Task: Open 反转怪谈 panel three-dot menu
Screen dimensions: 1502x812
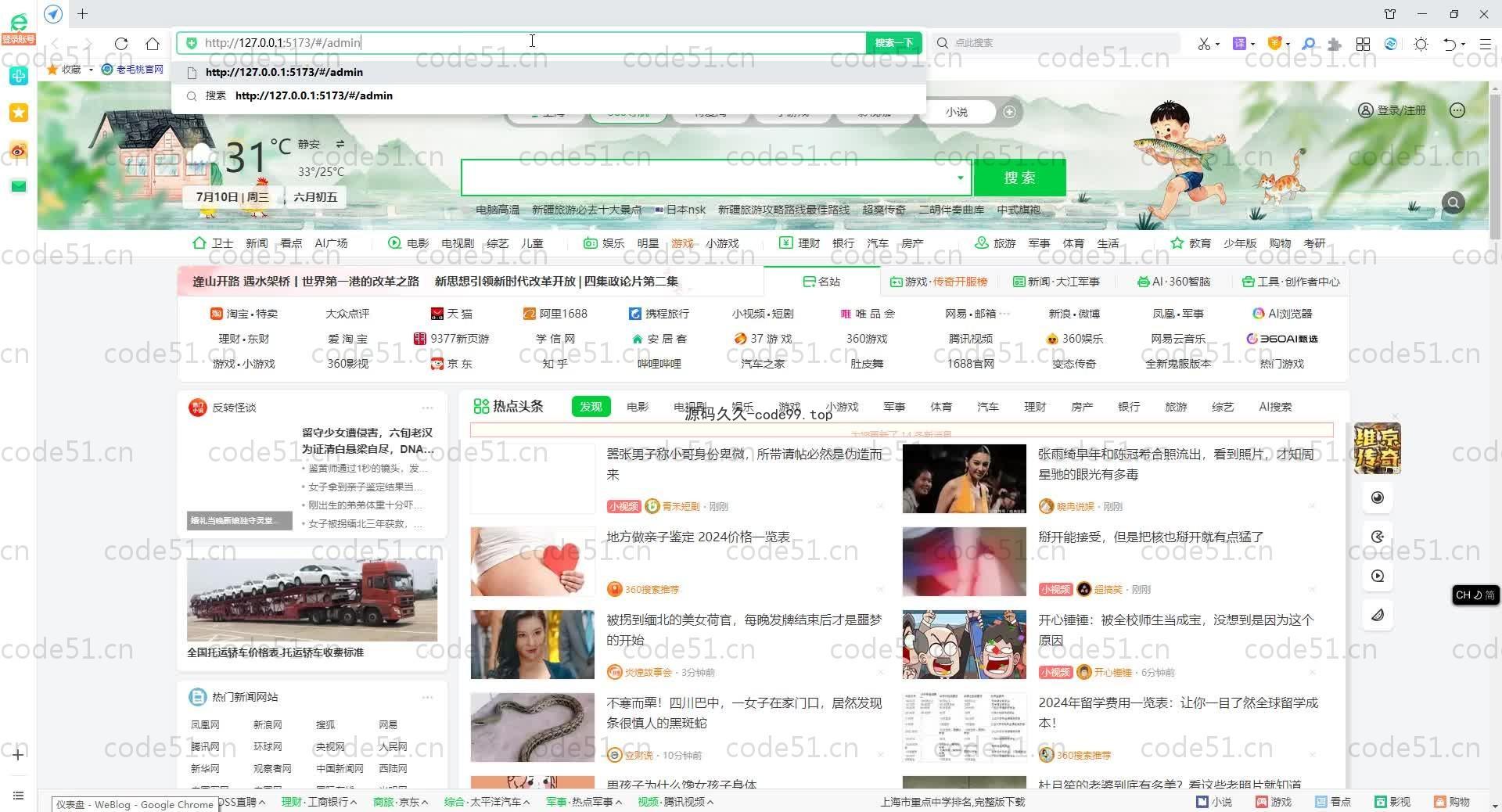Action: tap(427, 408)
